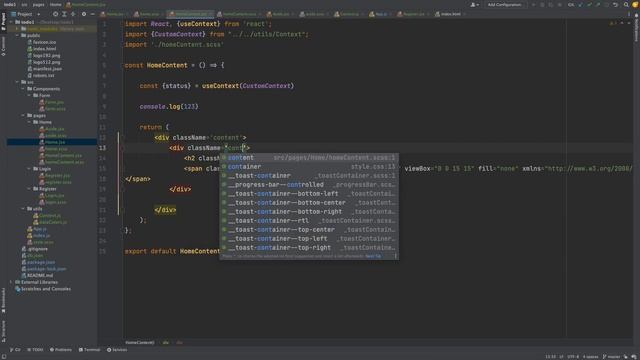Select favicon.ico in project tree
Viewport: 640px width, 360px height.
(x=42, y=42)
